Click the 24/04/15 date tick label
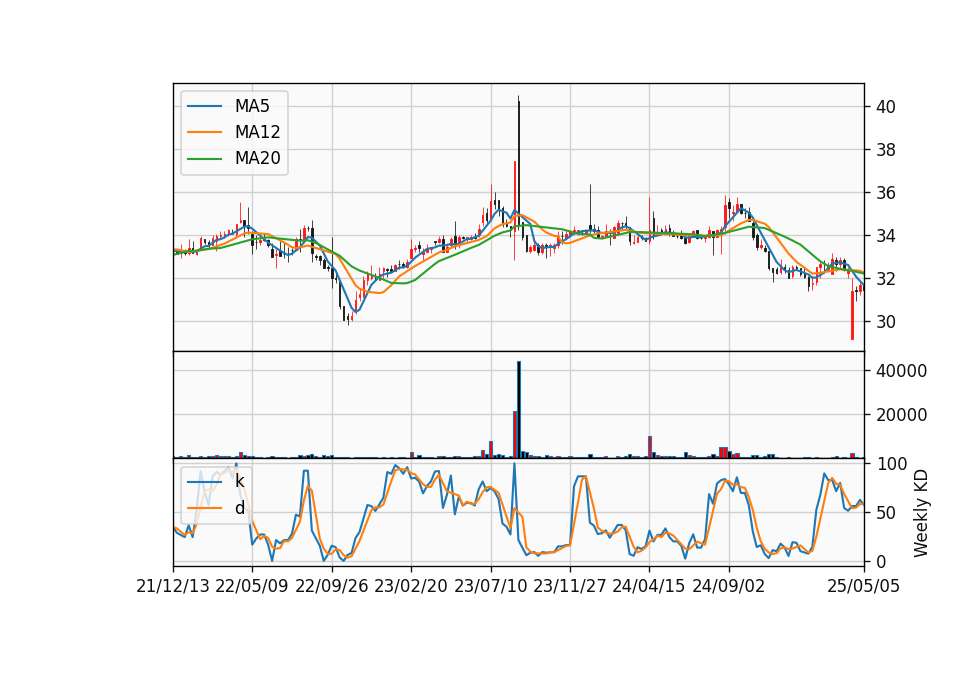The width and height of the screenshot is (960, 690). click(x=649, y=586)
